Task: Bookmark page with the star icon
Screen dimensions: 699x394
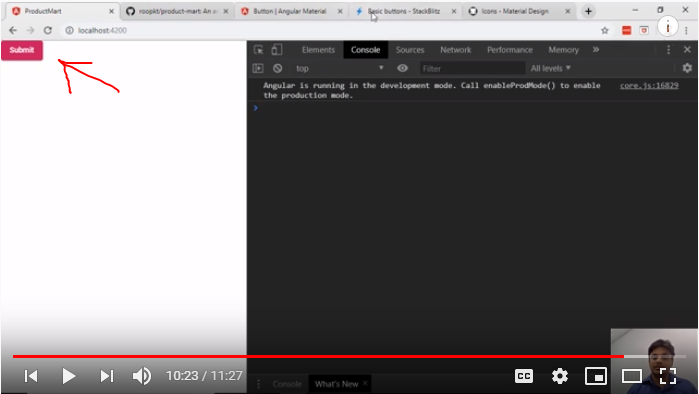Action: pos(604,30)
